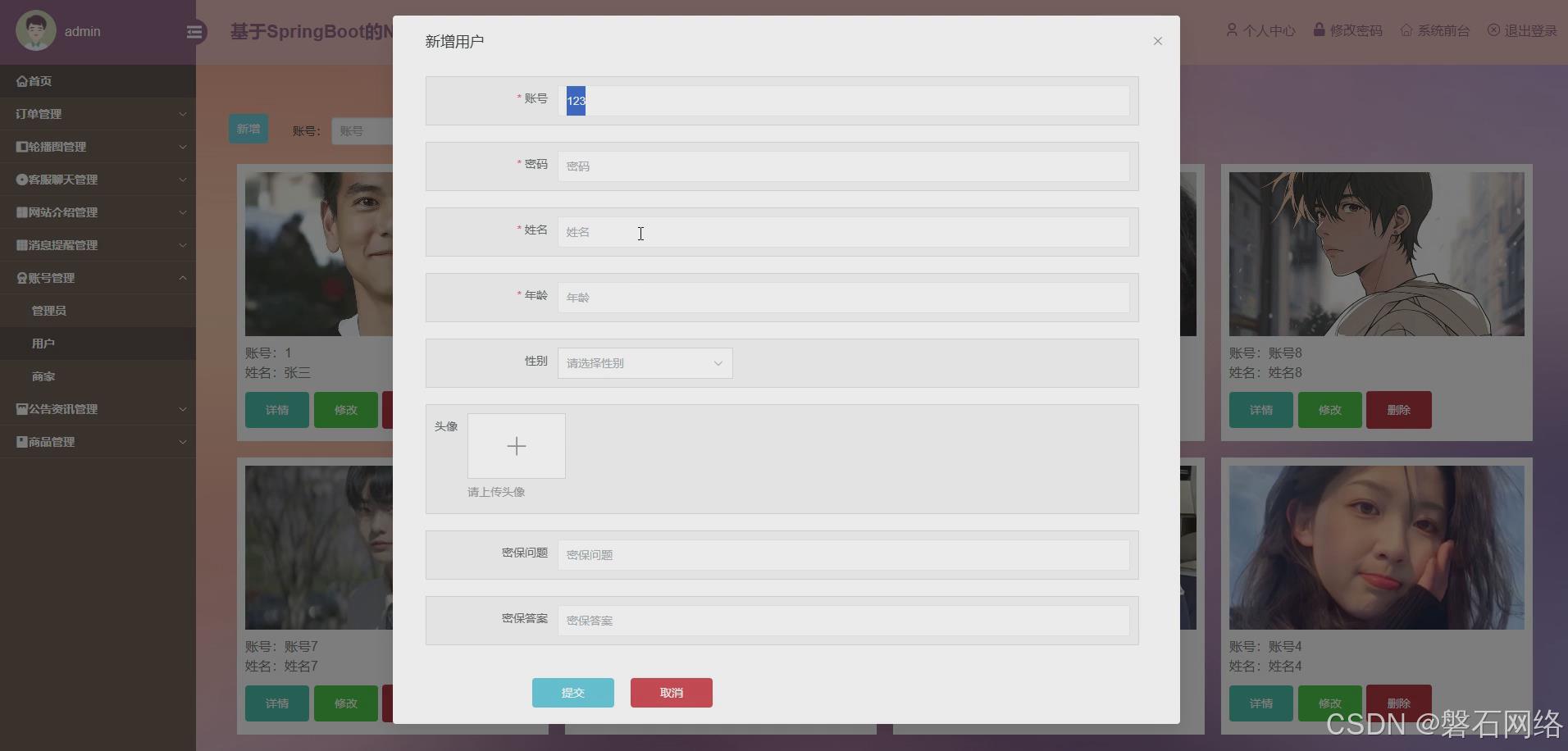Click the admin avatar picture

click(x=34, y=30)
